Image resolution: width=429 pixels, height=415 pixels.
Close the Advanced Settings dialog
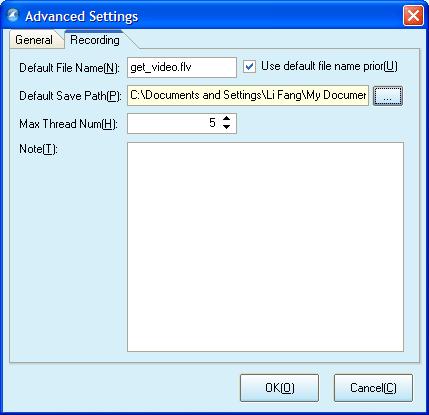tap(413, 15)
